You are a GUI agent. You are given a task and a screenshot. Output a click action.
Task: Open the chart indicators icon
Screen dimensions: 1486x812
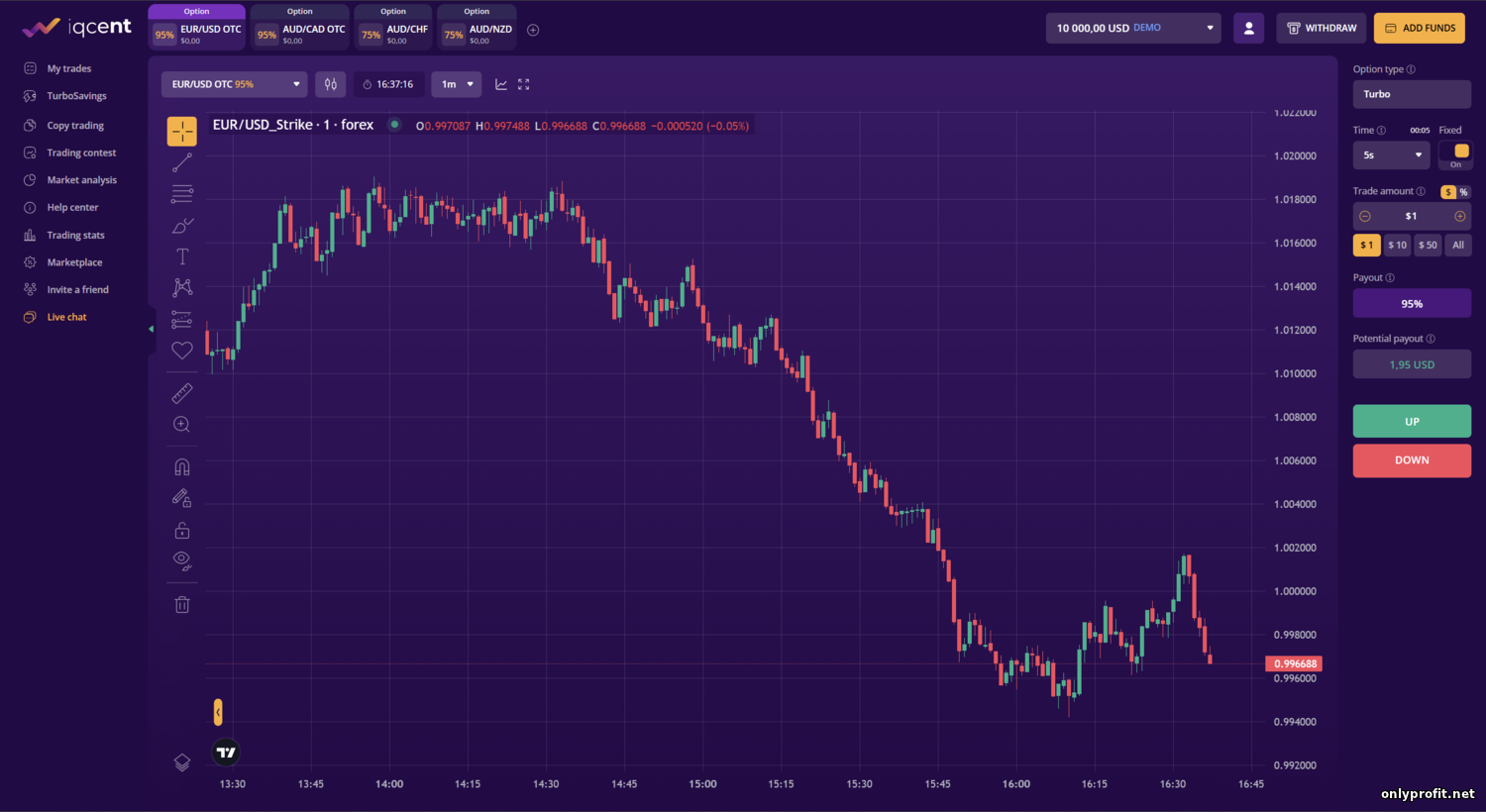(x=501, y=84)
